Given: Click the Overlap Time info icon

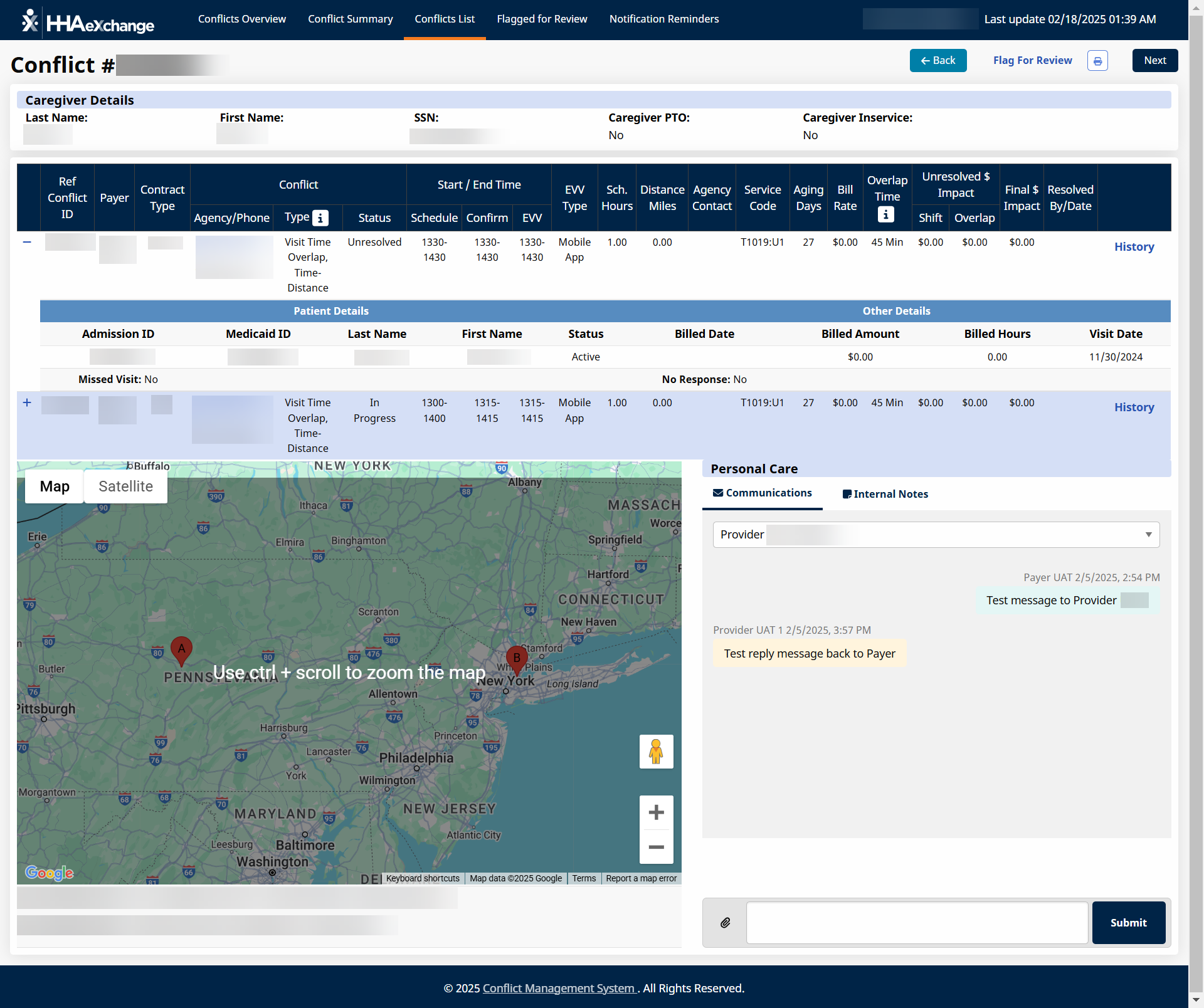Looking at the screenshot, I should tap(885, 214).
